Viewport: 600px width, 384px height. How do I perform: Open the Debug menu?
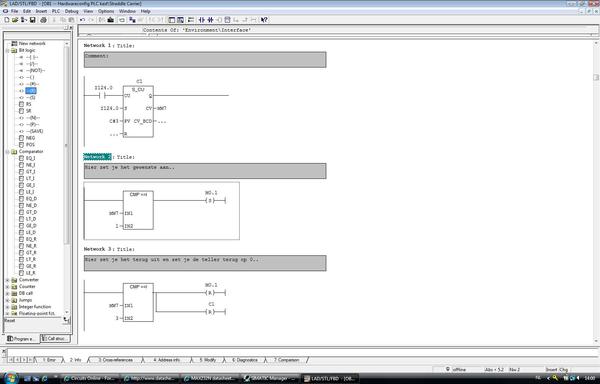click(71, 11)
